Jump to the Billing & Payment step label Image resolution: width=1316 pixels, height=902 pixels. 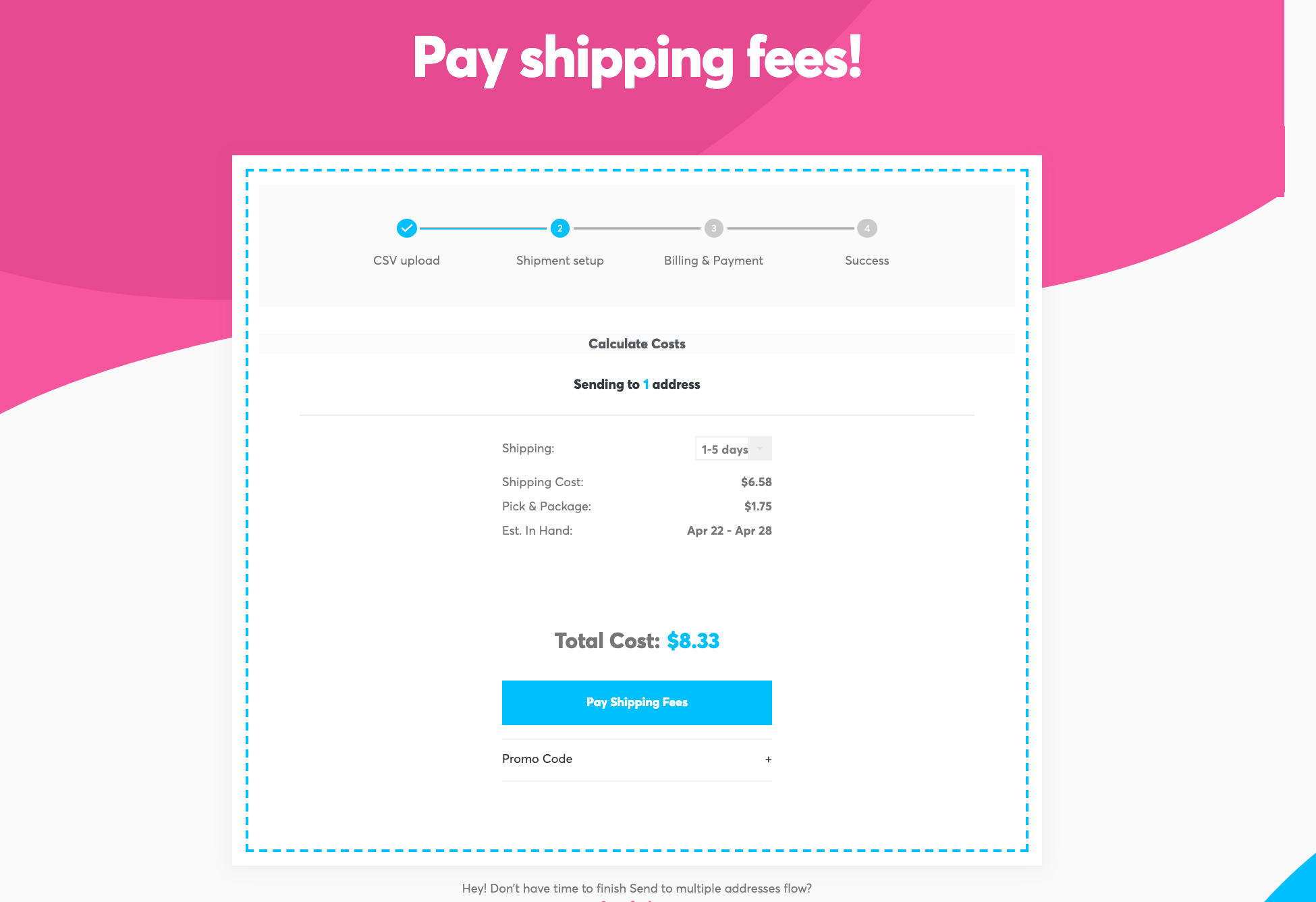pyautogui.click(x=713, y=261)
